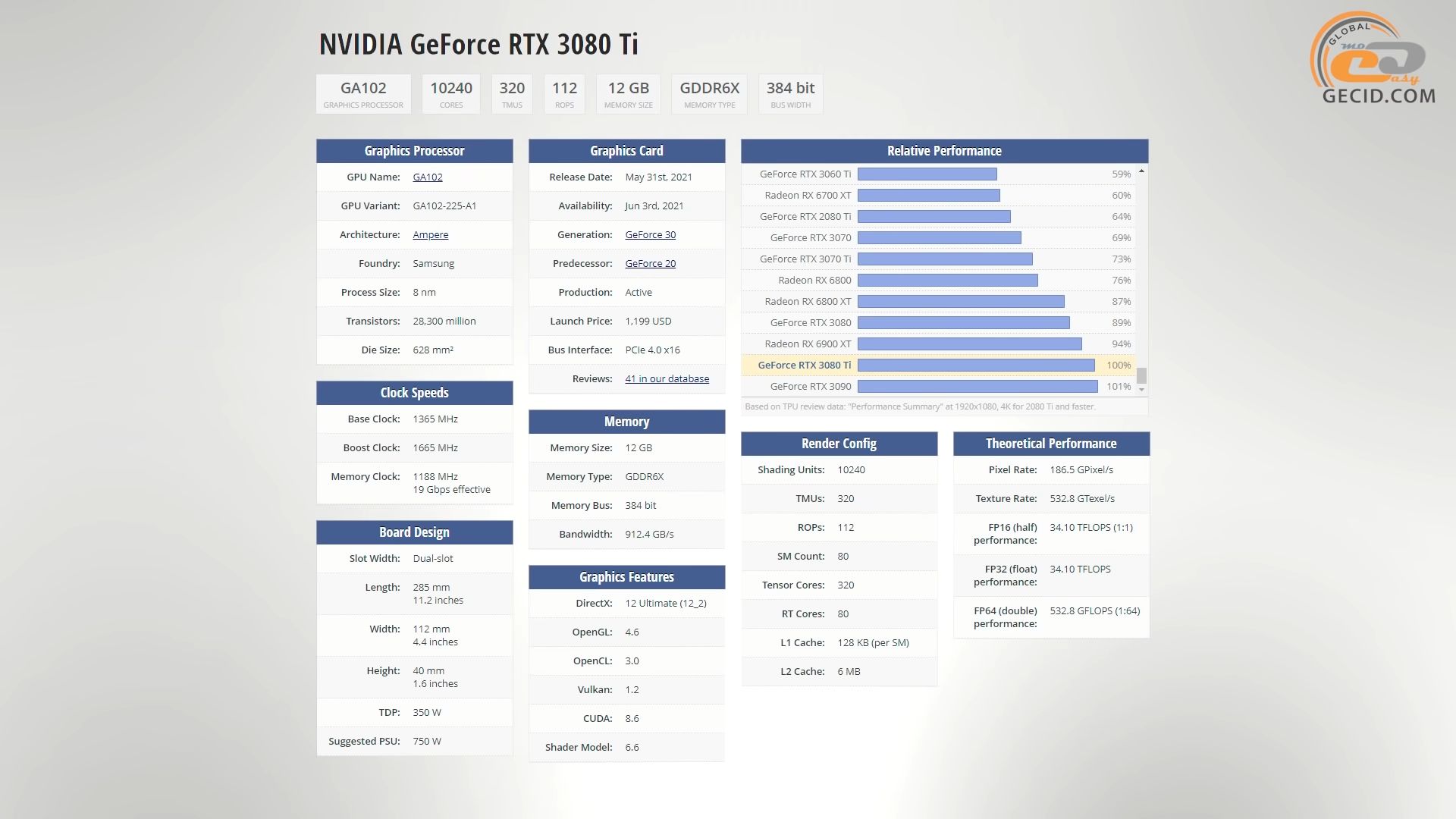Image resolution: width=1456 pixels, height=819 pixels.
Task: Click the GA102-225-A1 GPU variant value
Action: tap(444, 206)
